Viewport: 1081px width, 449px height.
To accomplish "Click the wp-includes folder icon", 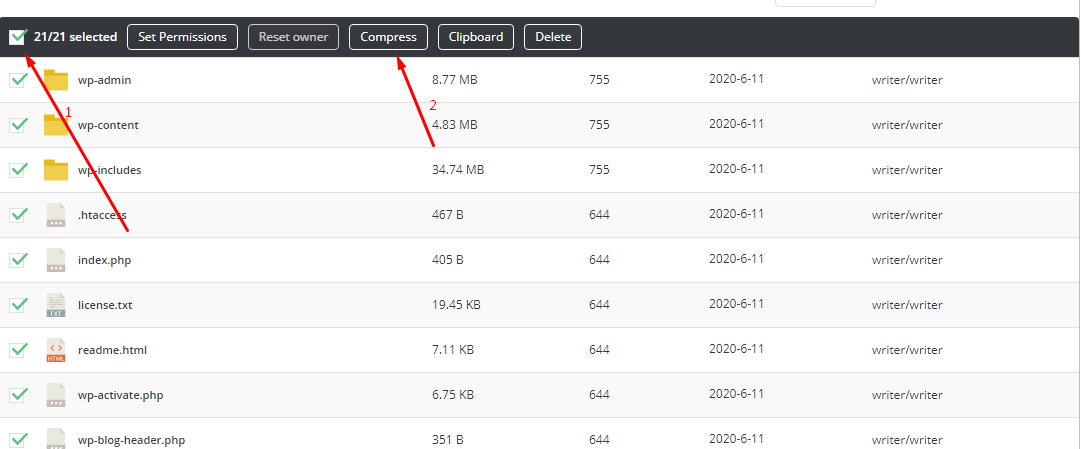I will coord(56,170).
